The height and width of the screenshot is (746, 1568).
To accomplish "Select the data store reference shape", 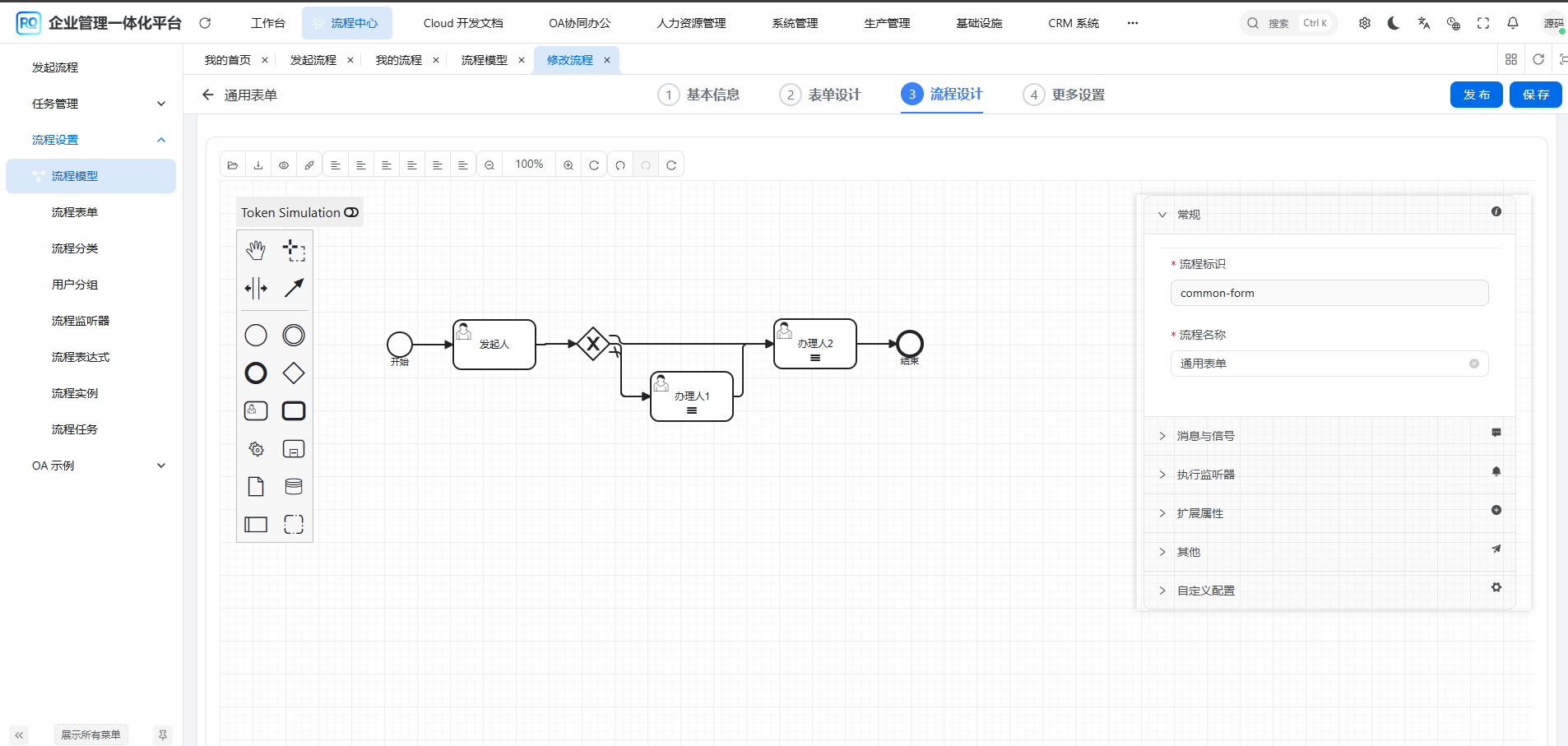I will (x=294, y=486).
